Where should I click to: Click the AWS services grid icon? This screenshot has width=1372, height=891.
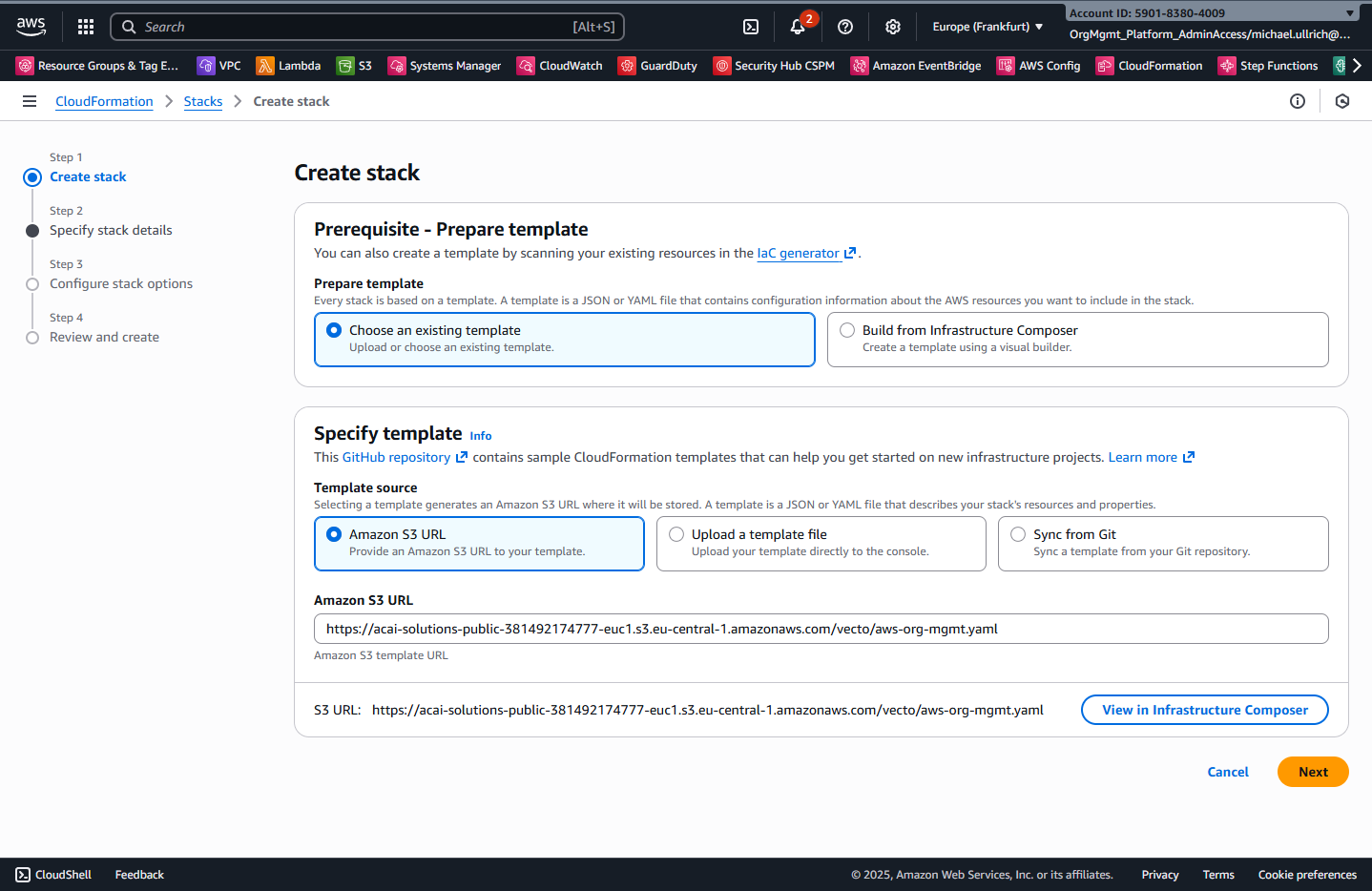tap(85, 27)
